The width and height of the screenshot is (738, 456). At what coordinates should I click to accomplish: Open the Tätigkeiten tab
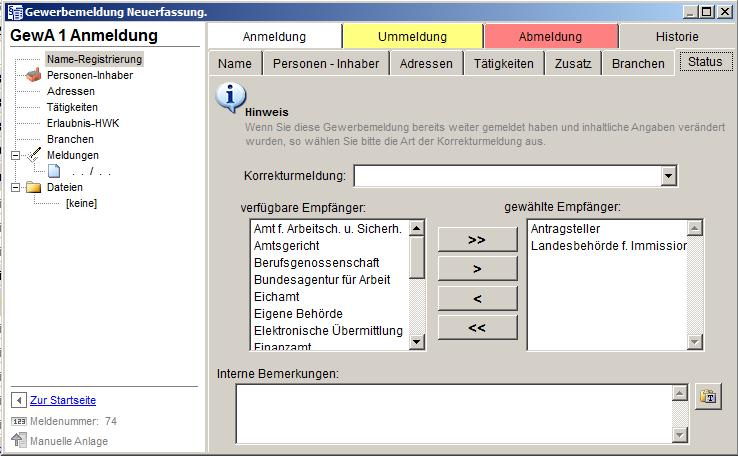pyautogui.click(x=503, y=63)
